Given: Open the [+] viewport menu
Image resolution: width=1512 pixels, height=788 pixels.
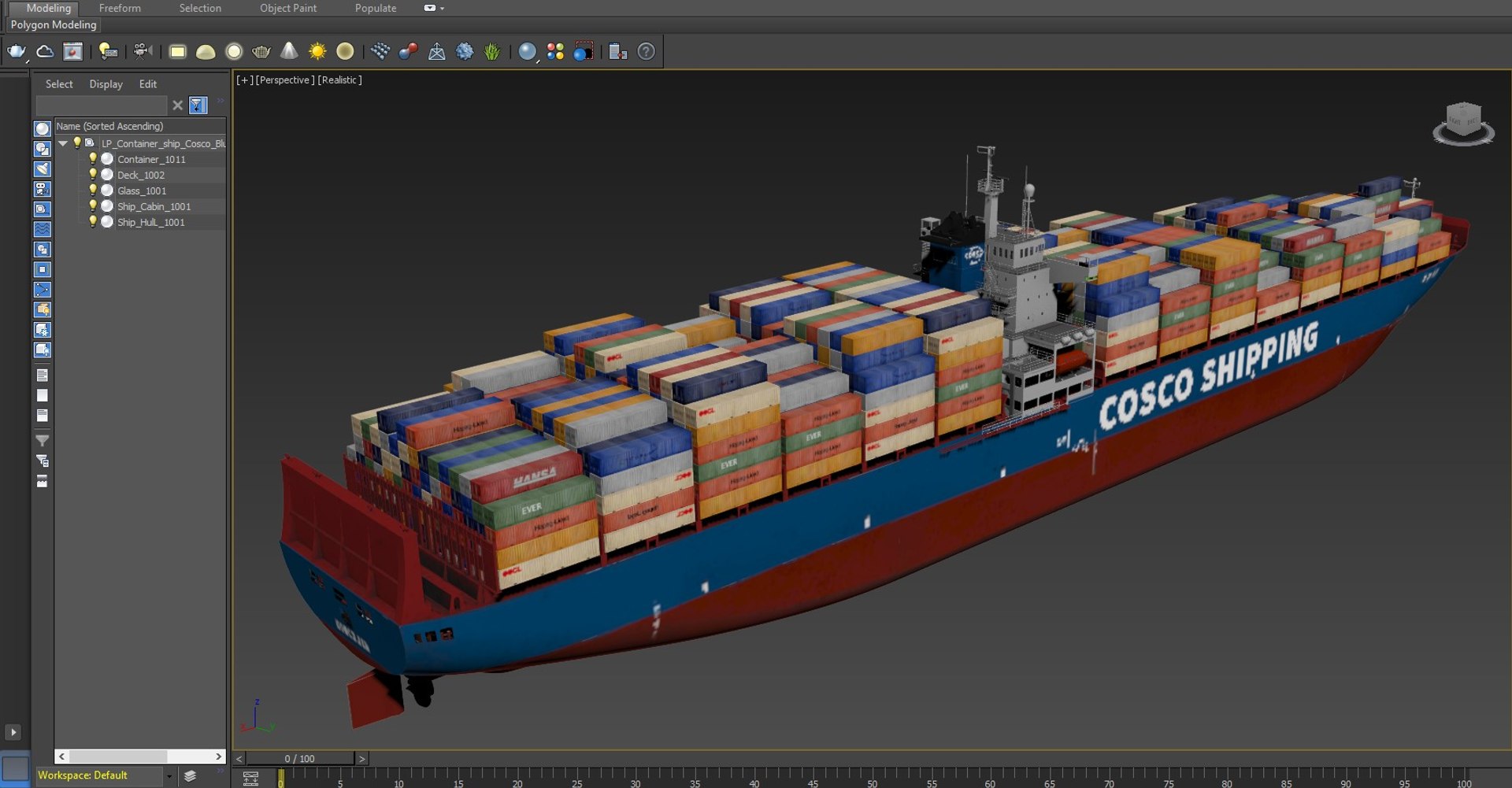Looking at the screenshot, I should [245, 80].
